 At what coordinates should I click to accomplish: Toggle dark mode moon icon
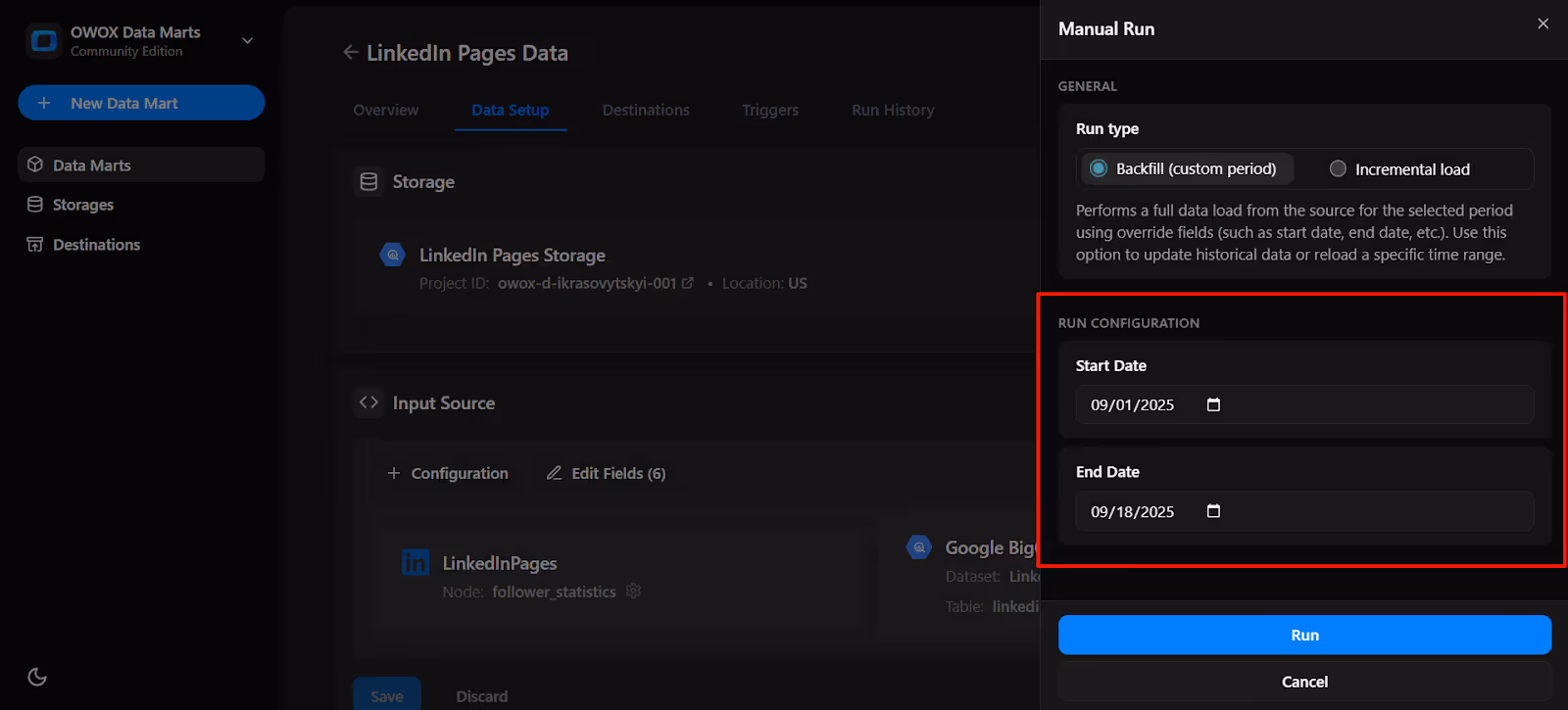[37, 677]
